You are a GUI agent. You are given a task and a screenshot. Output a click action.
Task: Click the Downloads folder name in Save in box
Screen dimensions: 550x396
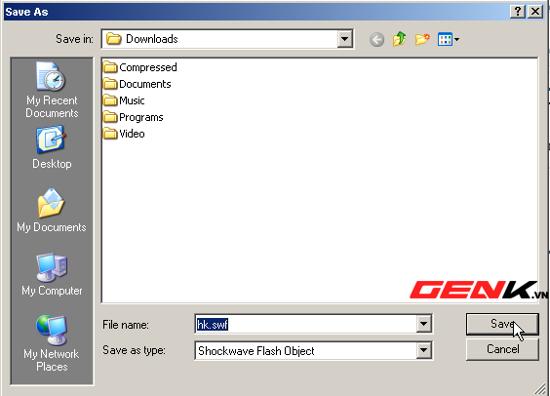152,39
